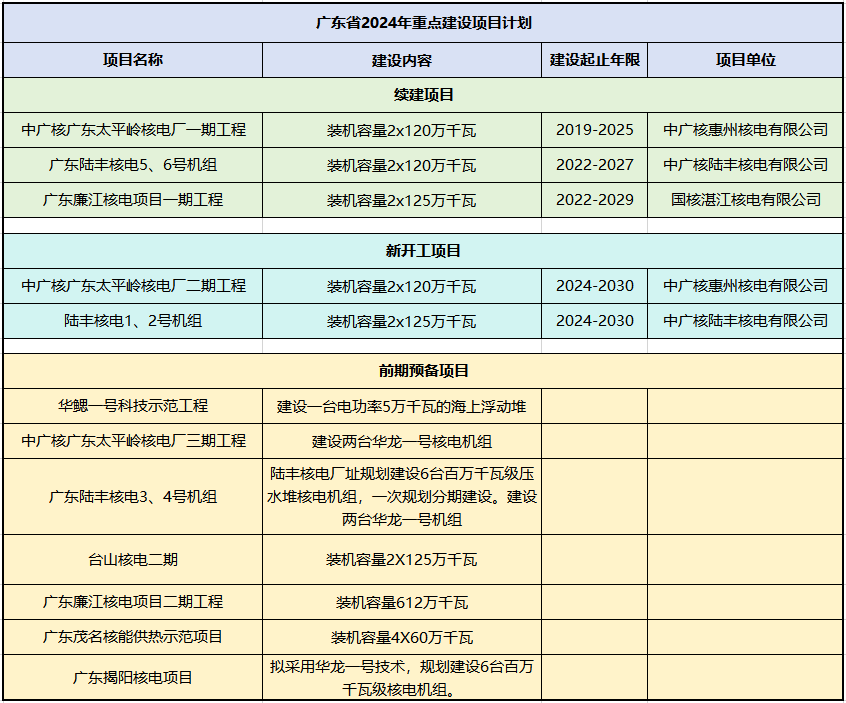Select cell 装机容量612万千瓦
Screen dimensions: 846x703
pyautogui.click(x=402, y=602)
